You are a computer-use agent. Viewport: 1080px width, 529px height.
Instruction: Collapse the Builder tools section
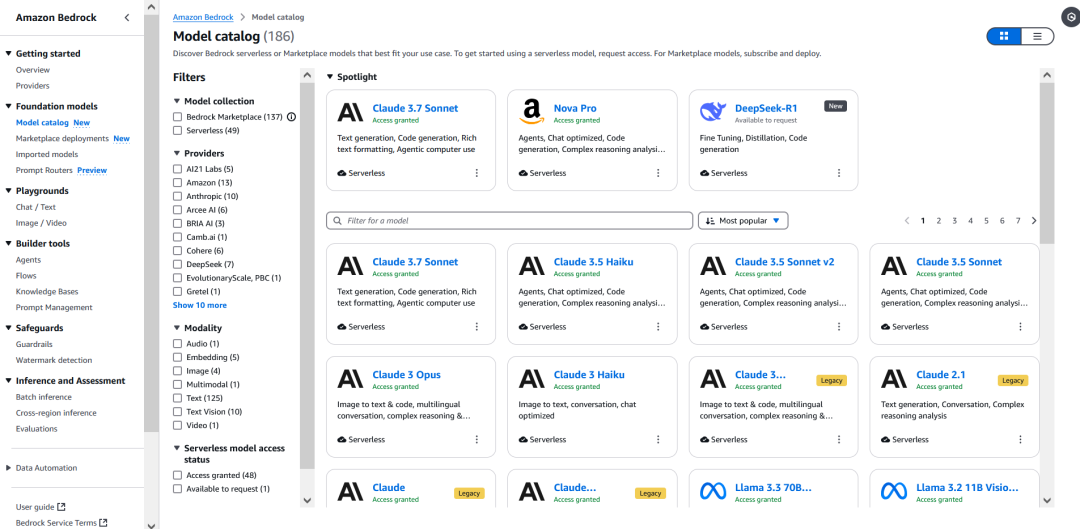point(8,244)
